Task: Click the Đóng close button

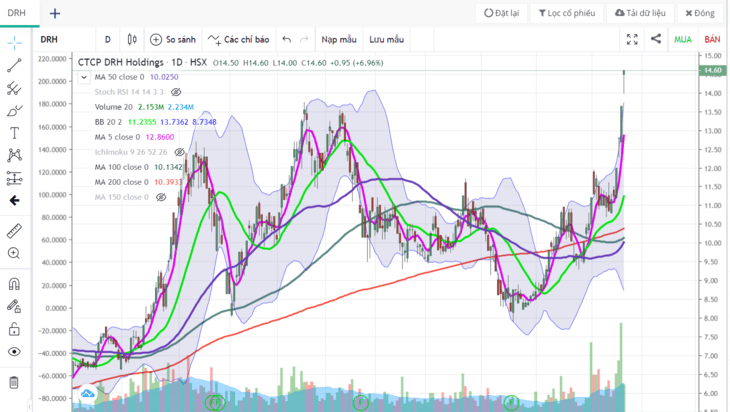Action: [700, 13]
